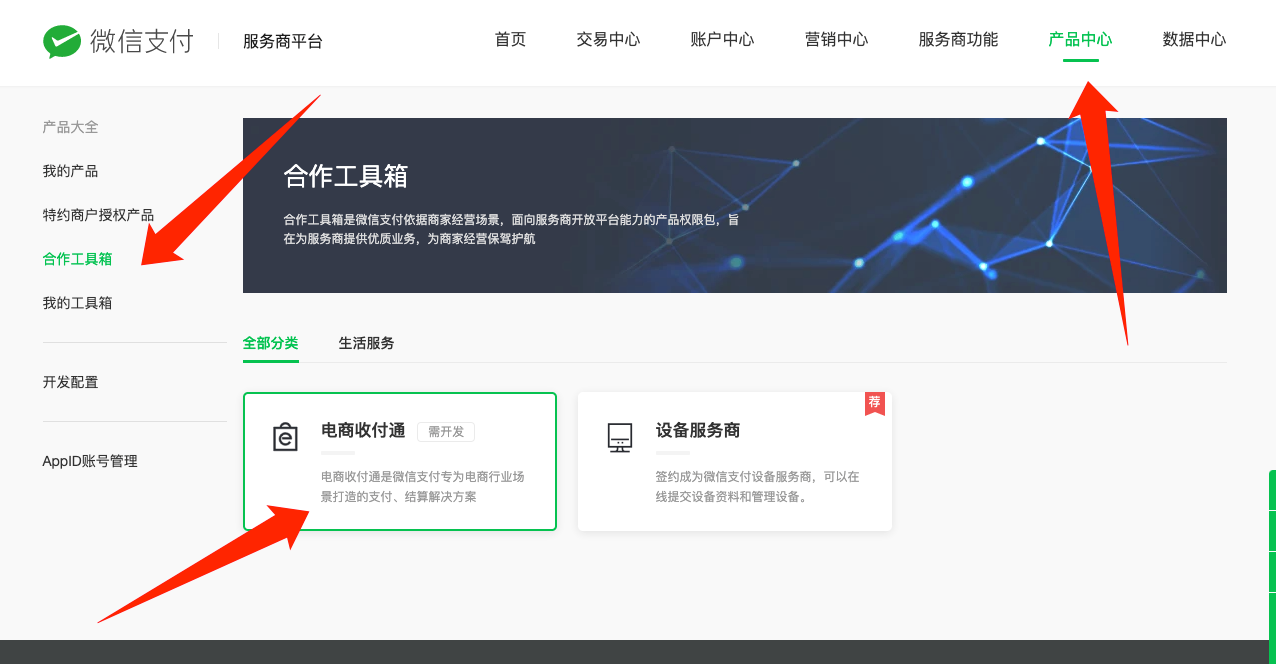Click the 合作工具箱 banner title

point(346,176)
